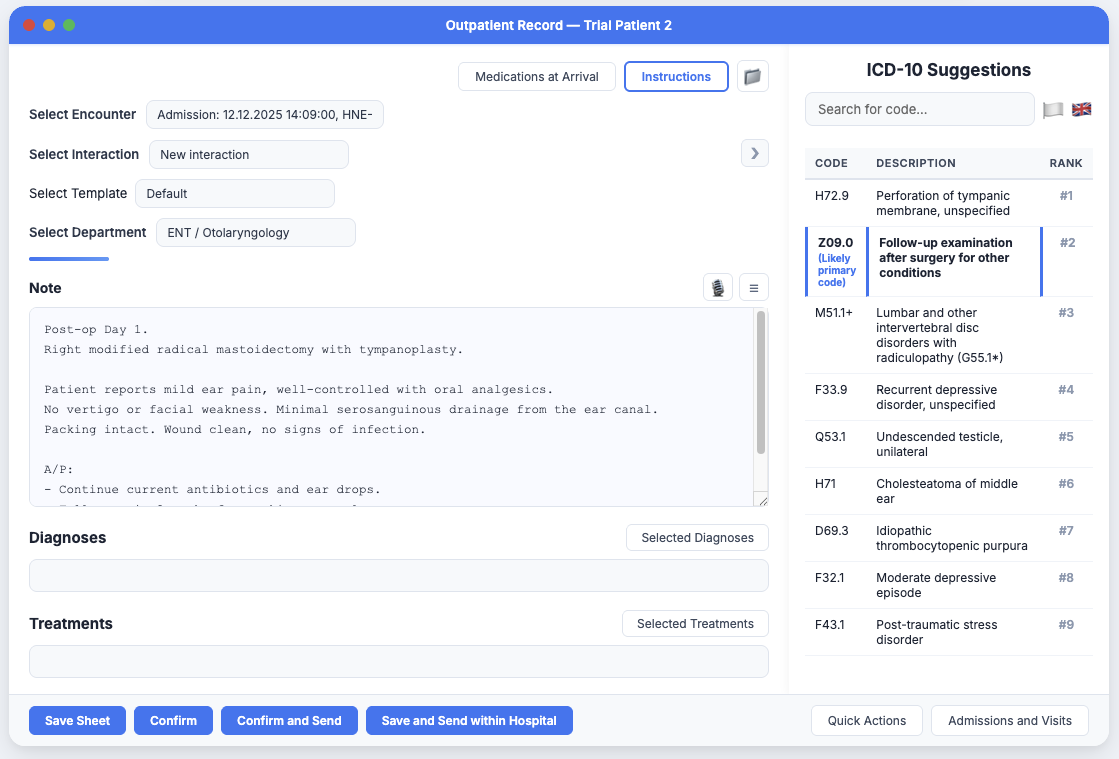
Task: Open the Select Template dropdown
Action: [x=234, y=193]
